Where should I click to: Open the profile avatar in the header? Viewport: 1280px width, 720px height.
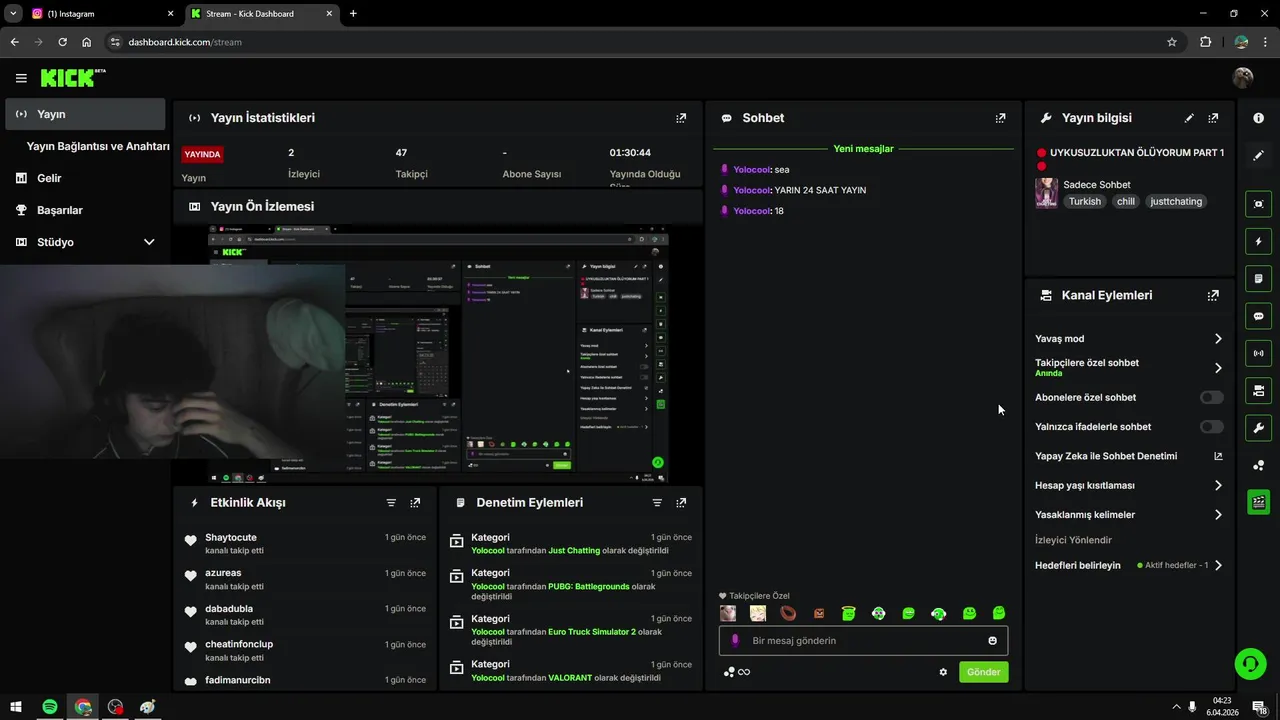(x=1243, y=78)
